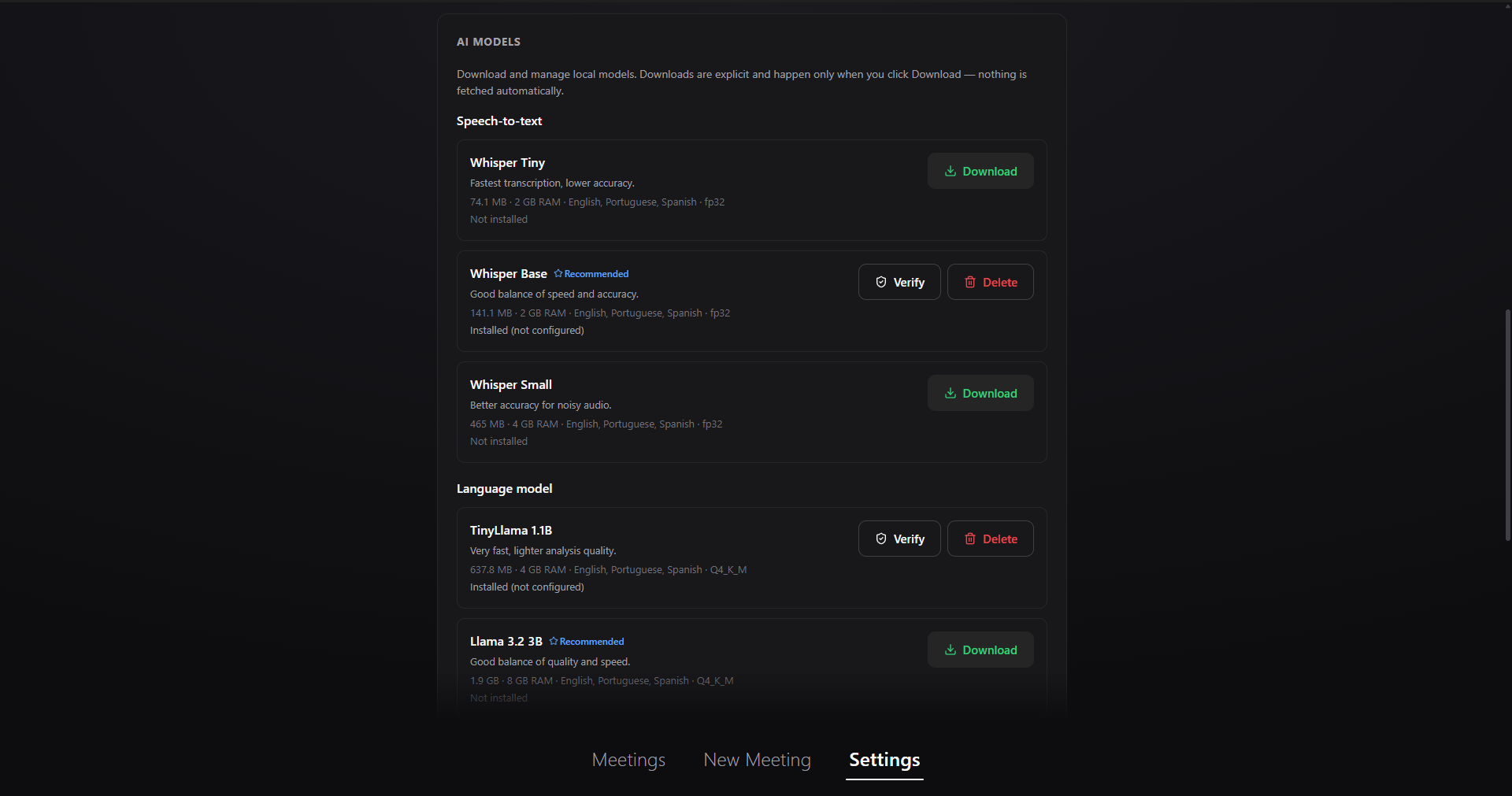
Task: Click star icon beside Llama 3.2 3B
Action: 554,641
